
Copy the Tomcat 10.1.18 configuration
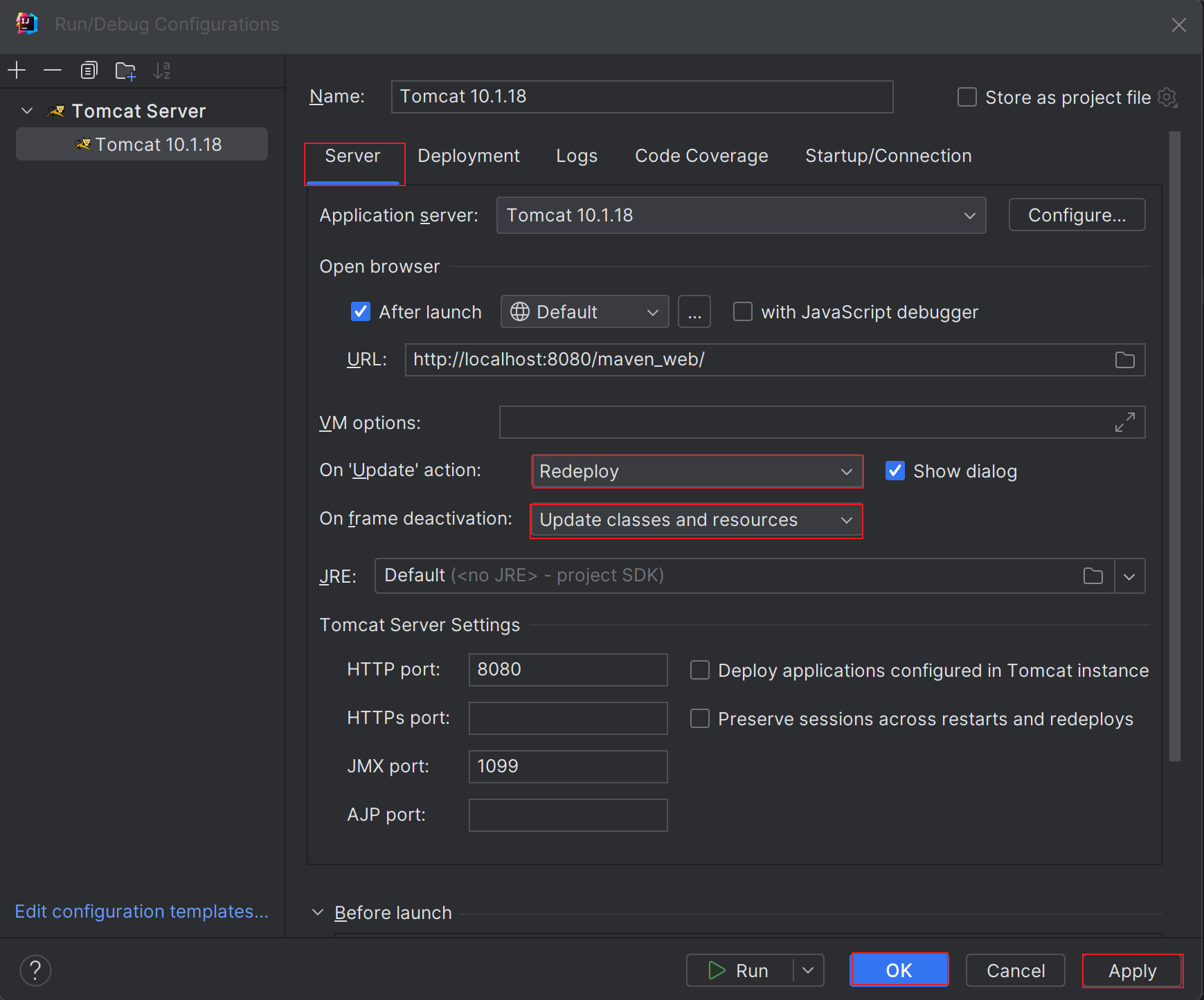tap(89, 70)
